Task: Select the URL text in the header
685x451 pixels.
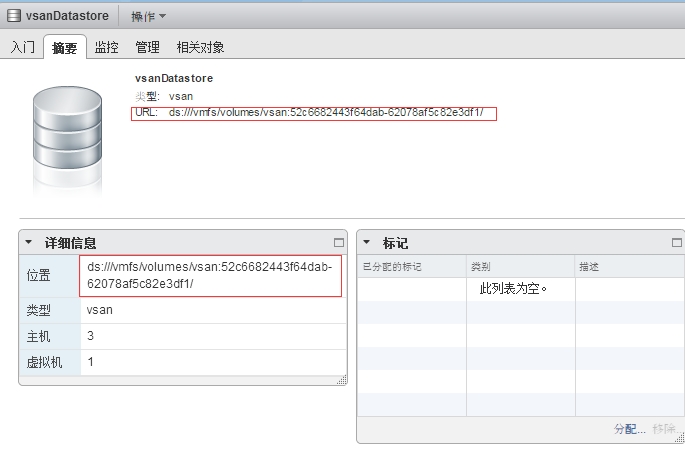Action: (x=326, y=113)
